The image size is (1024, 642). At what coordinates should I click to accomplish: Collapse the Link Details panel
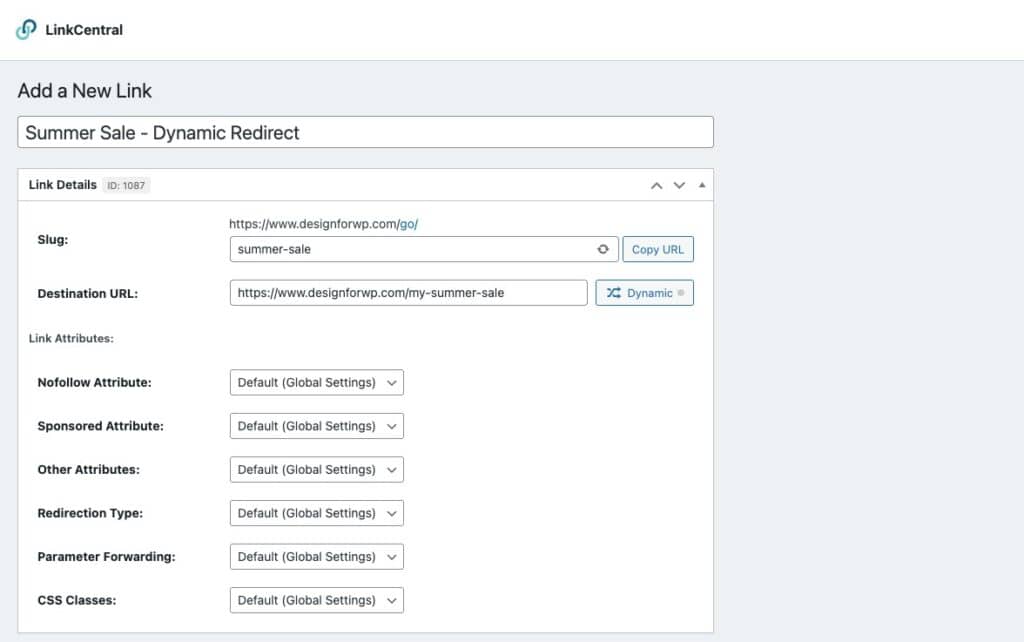tap(701, 185)
